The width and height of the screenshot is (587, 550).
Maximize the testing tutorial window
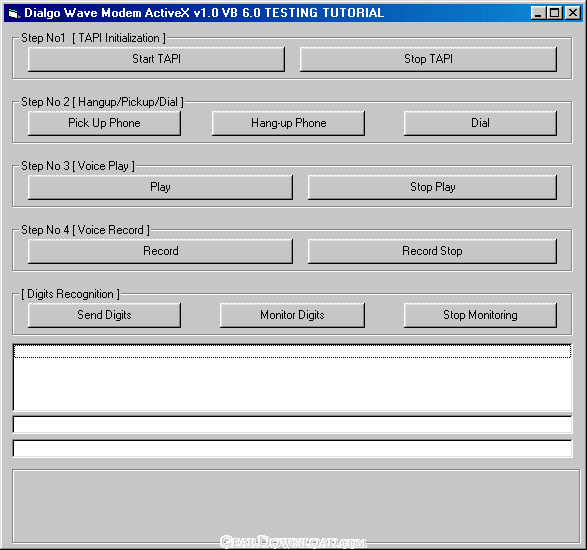pos(554,13)
